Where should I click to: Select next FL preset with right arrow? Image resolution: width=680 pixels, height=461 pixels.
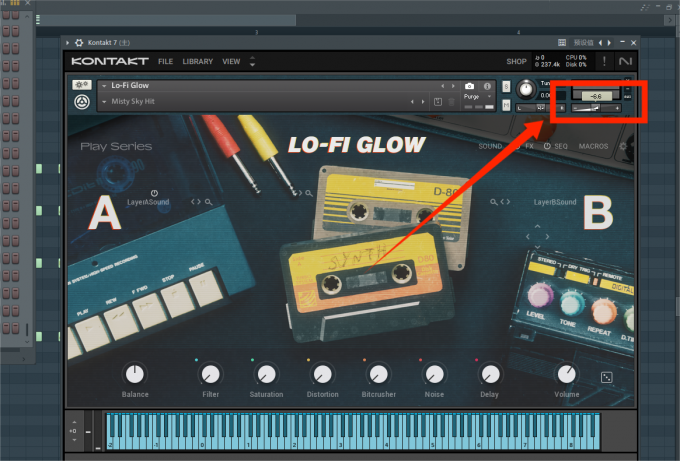coord(609,43)
